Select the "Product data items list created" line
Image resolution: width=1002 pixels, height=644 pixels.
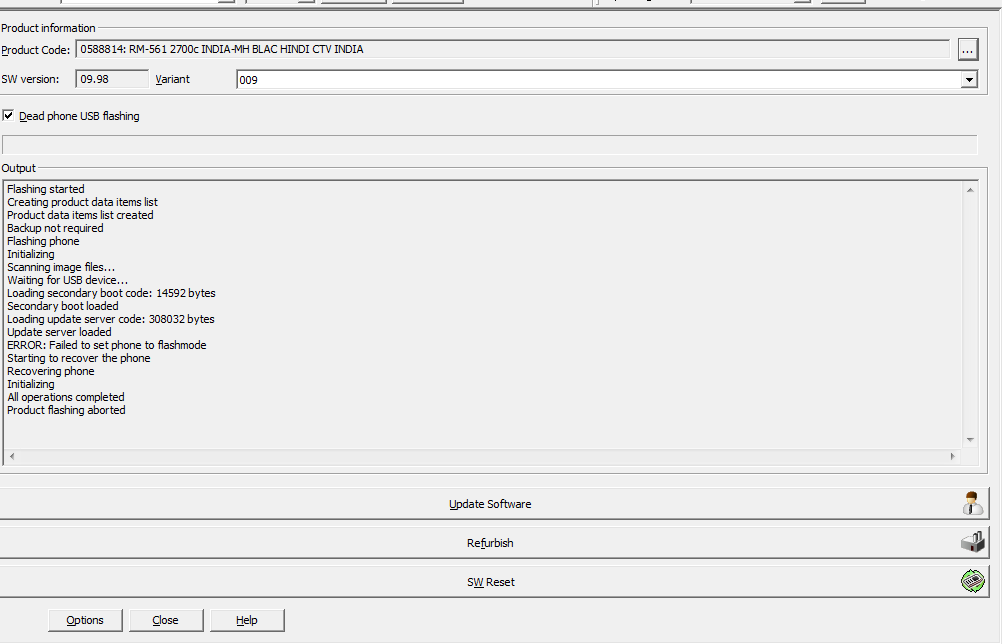pyautogui.click(x=81, y=215)
